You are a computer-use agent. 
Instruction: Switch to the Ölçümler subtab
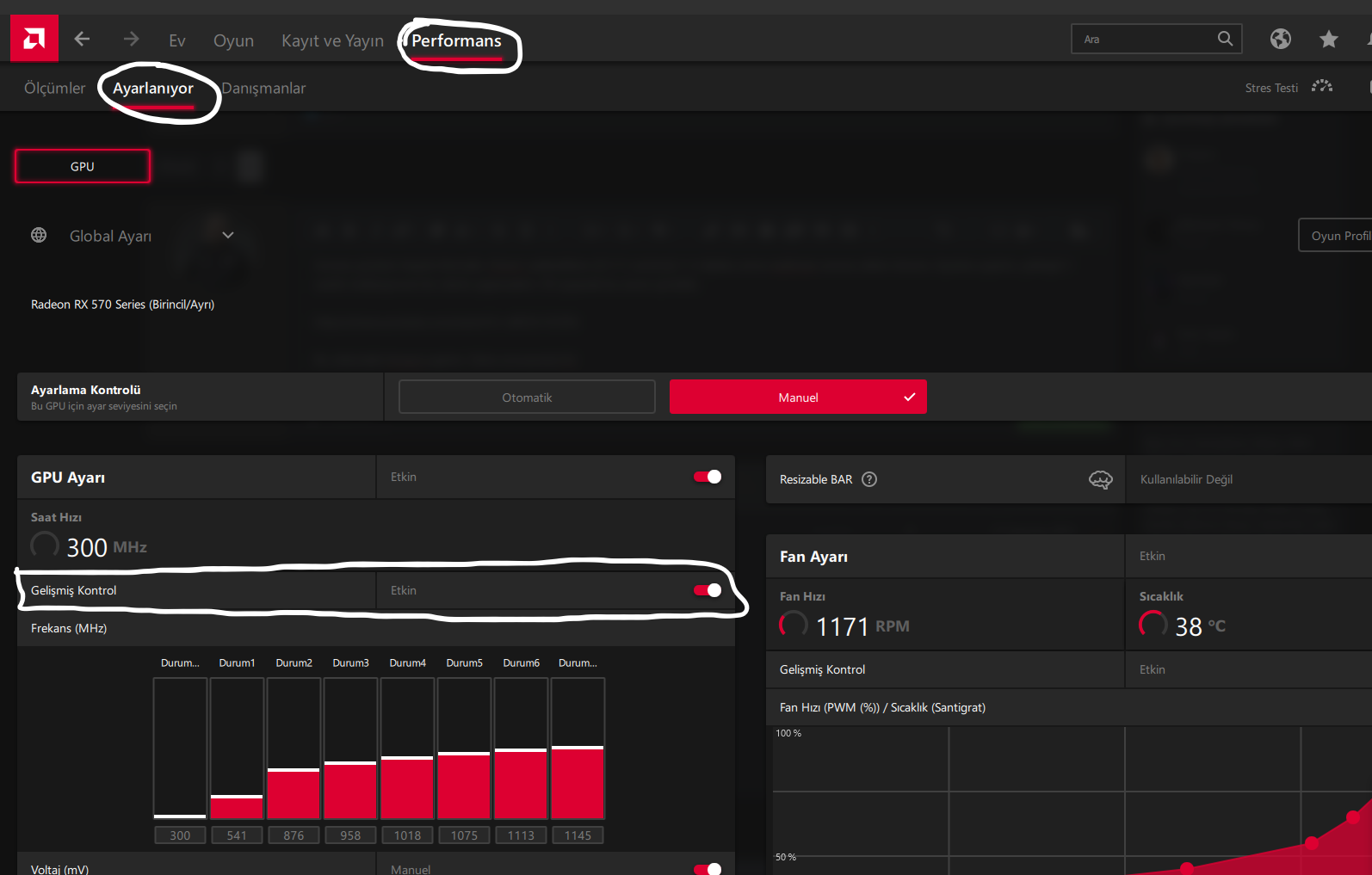click(54, 88)
